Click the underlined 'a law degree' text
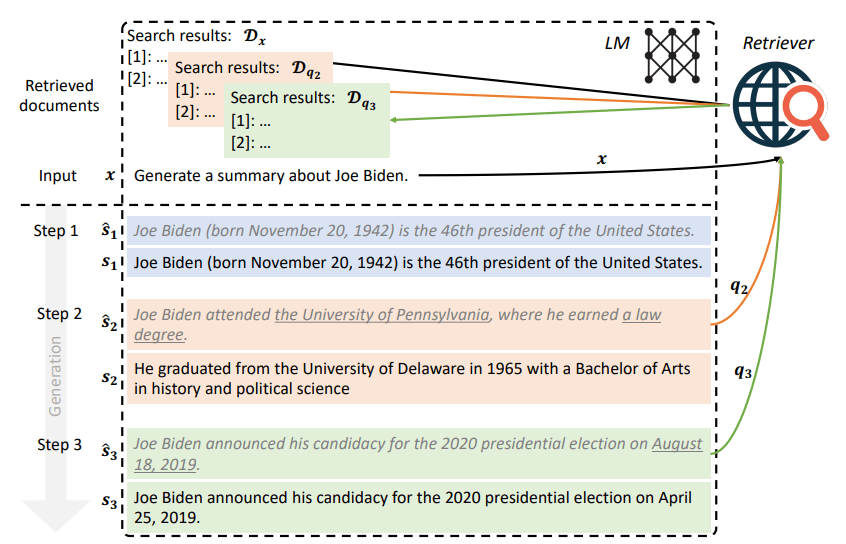Image resolution: width=846 pixels, height=544 pixels. 640,315
